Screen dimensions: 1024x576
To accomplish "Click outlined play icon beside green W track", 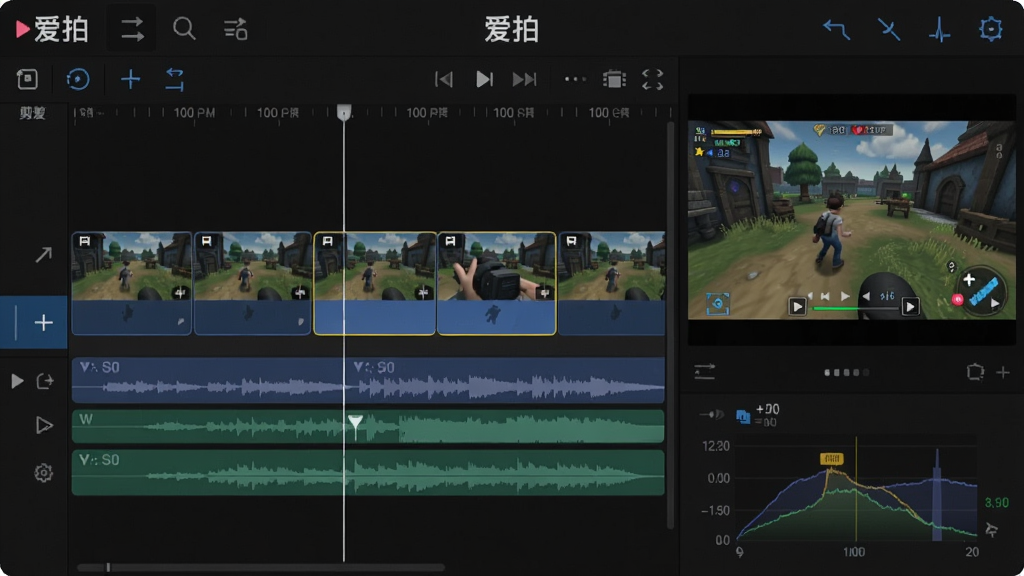I will point(43,426).
